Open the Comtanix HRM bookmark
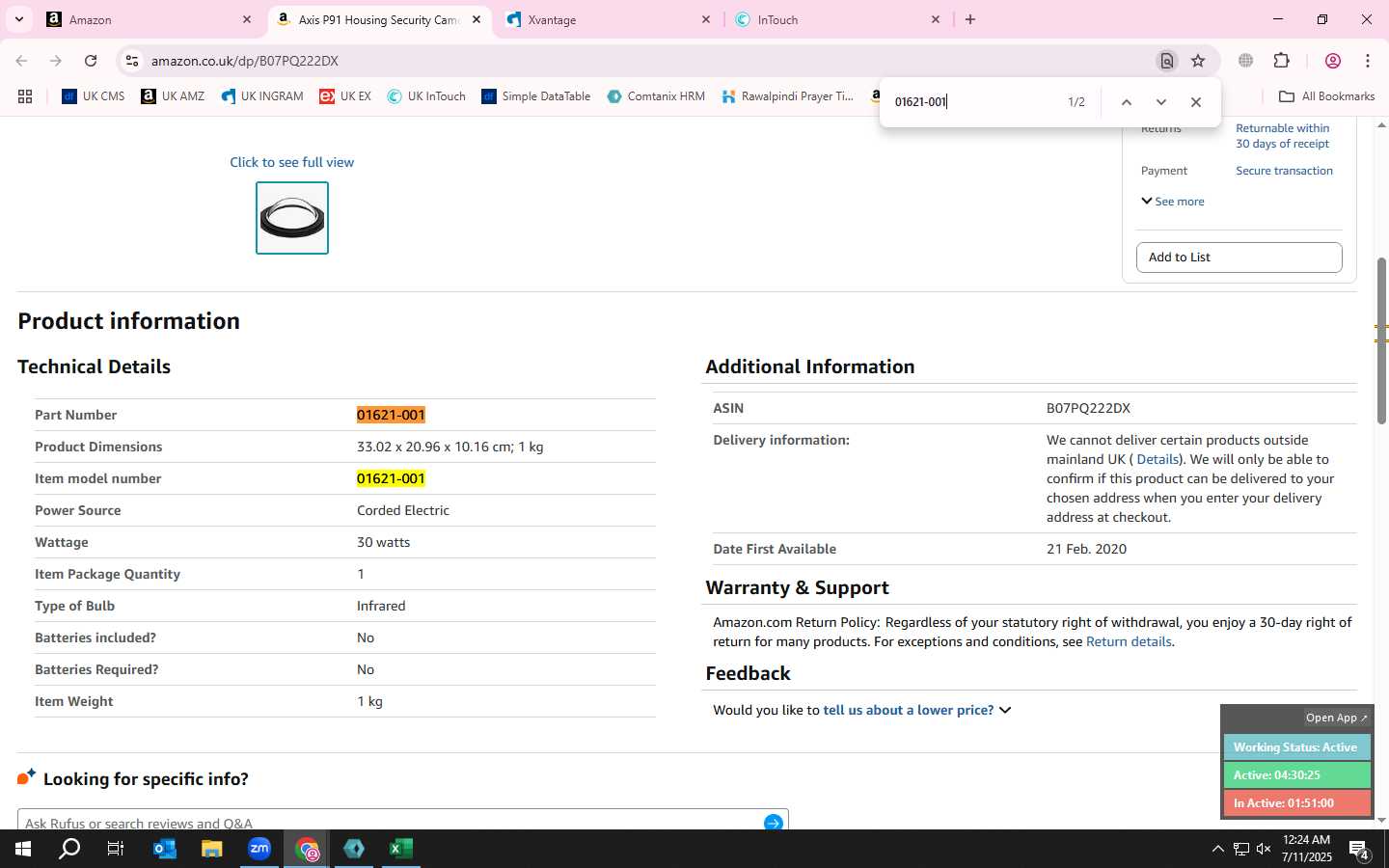Image resolution: width=1389 pixels, height=868 pixels. point(656,96)
